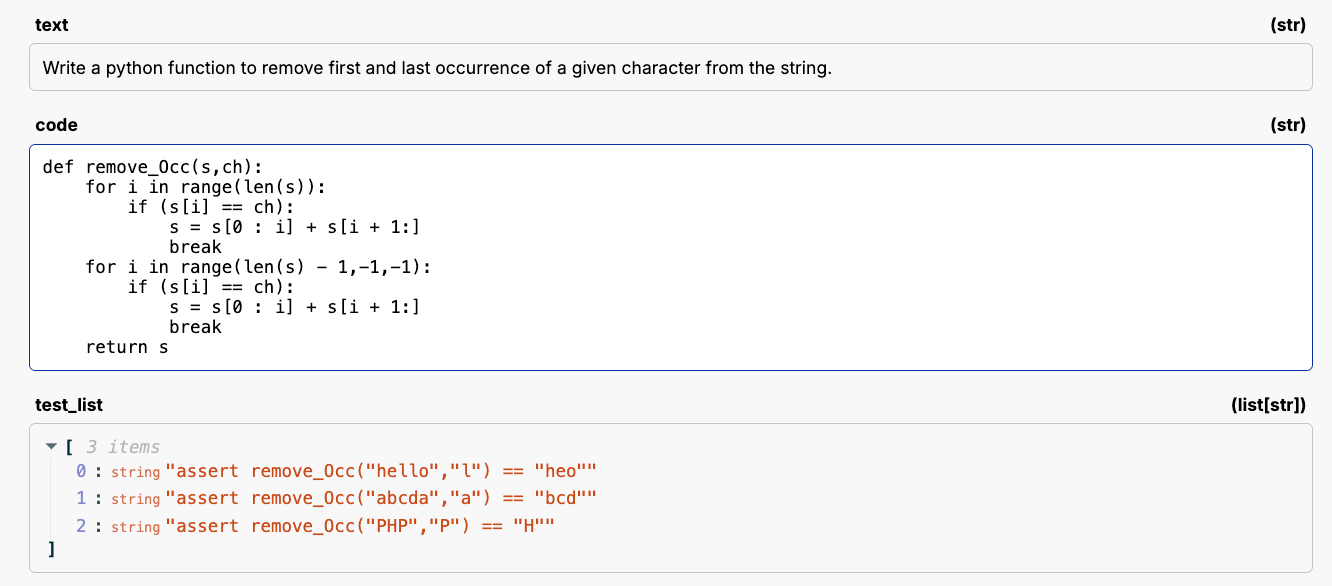Click the "test_list" field label
Image resolution: width=1332 pixels, height=586 pixels.
point(69,405)
